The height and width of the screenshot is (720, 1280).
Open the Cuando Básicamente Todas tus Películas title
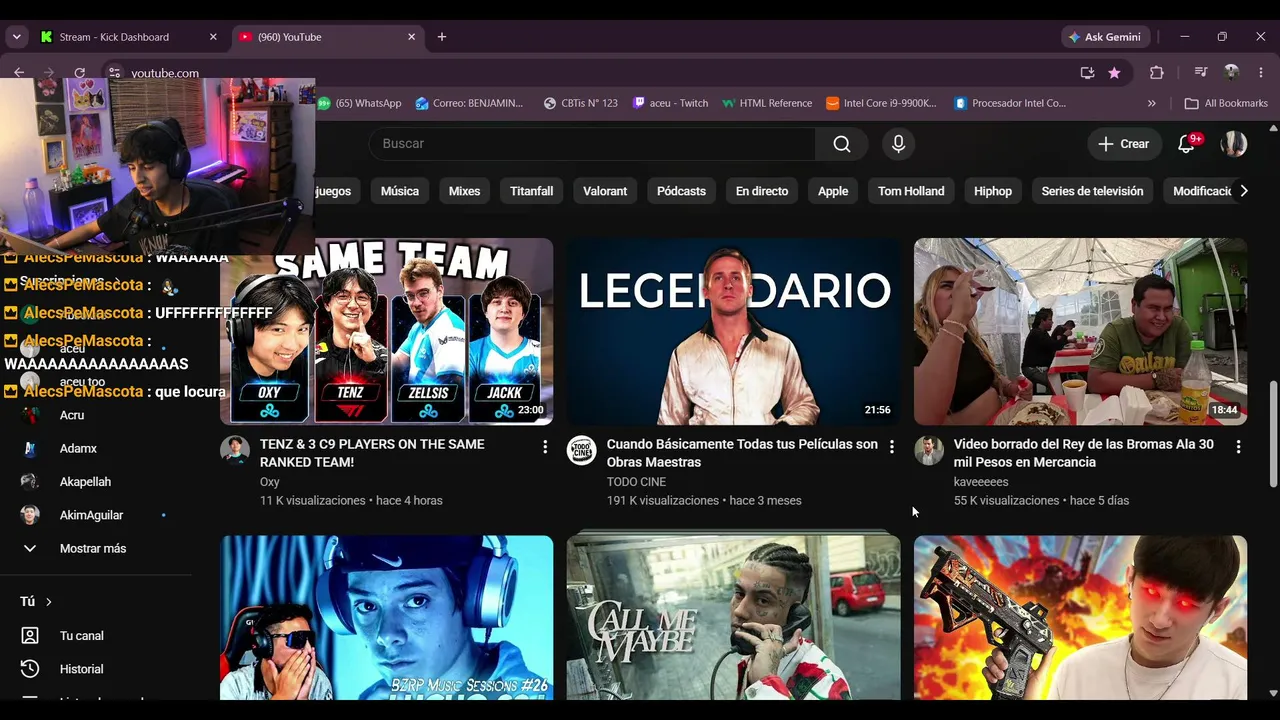(x=742, y=453)
